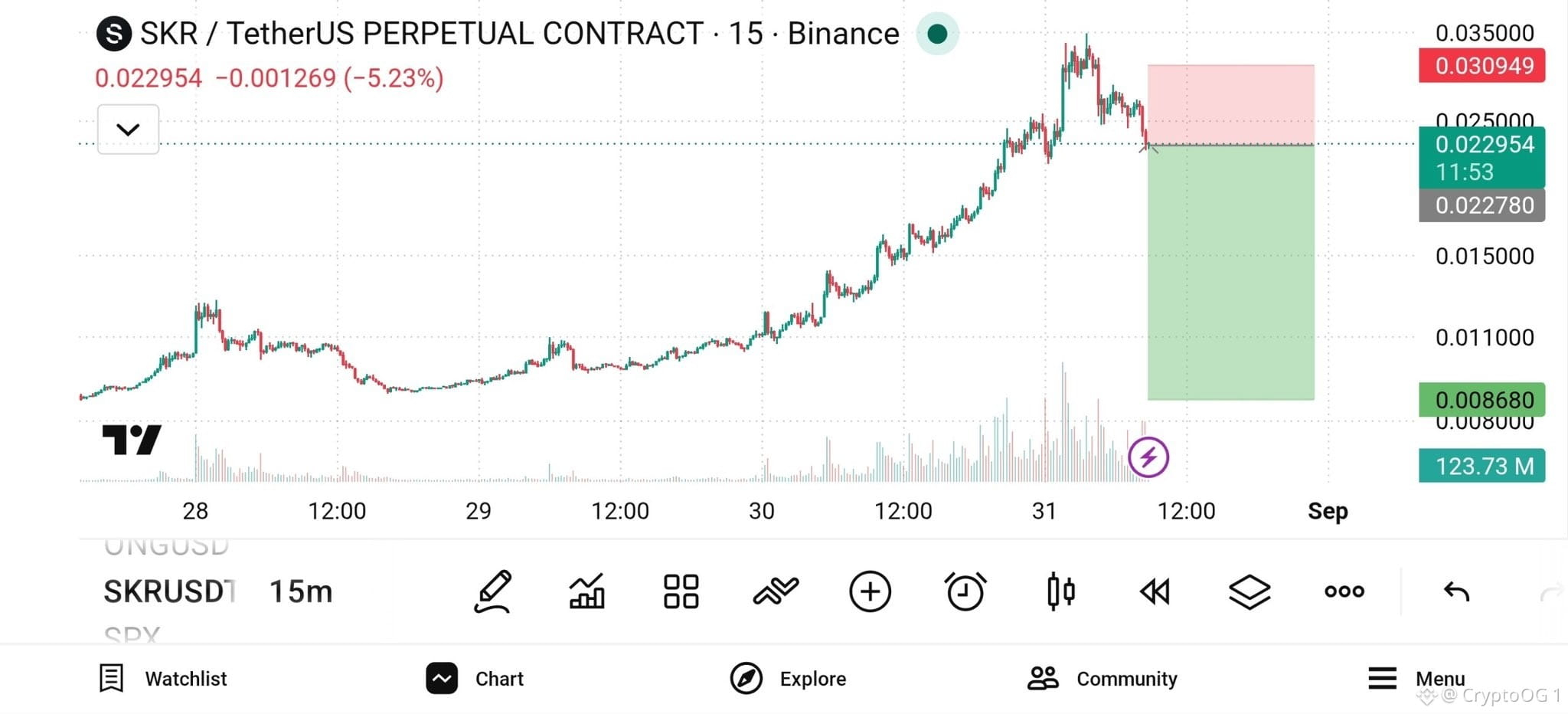Open more options three-dots icon
Image resolution: width=1568 pixels, height=714 pixels.
[1344, 591]
